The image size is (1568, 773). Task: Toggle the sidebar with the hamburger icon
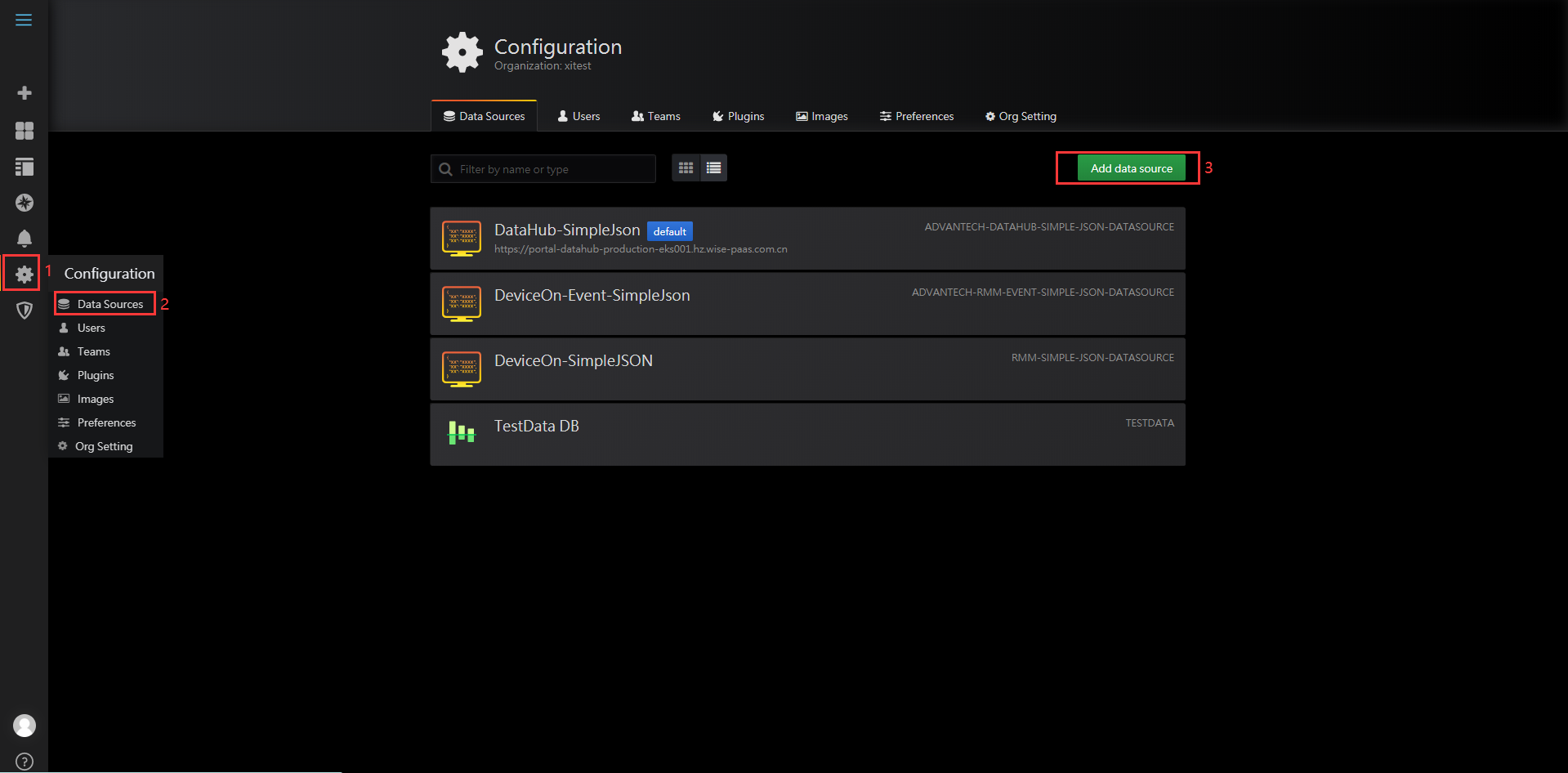[24, 20]
